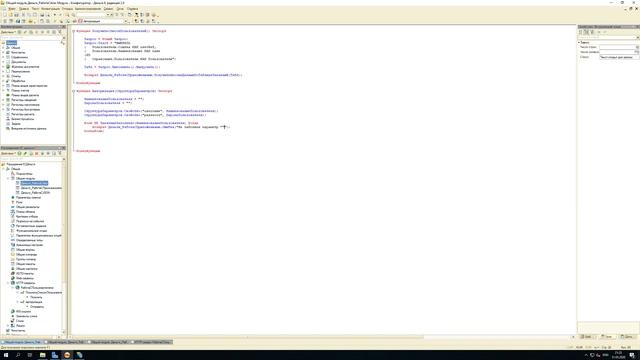Viewport: 640px width, 360px height.
Task: Select the Роли icon in extension tree
Action: [x=13, y=202]
